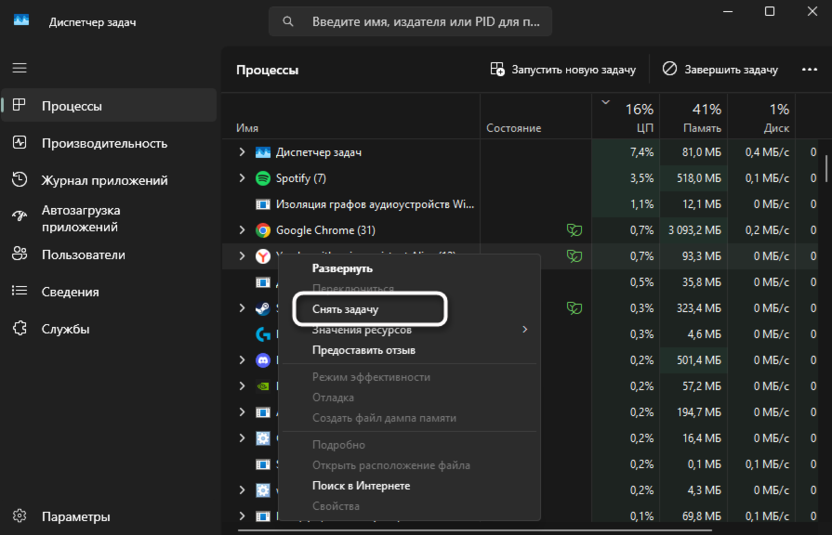832x535 pixels.
Task: Click Запустить новую задачу button
Action: pyautogui.click(x=563, y=70)
